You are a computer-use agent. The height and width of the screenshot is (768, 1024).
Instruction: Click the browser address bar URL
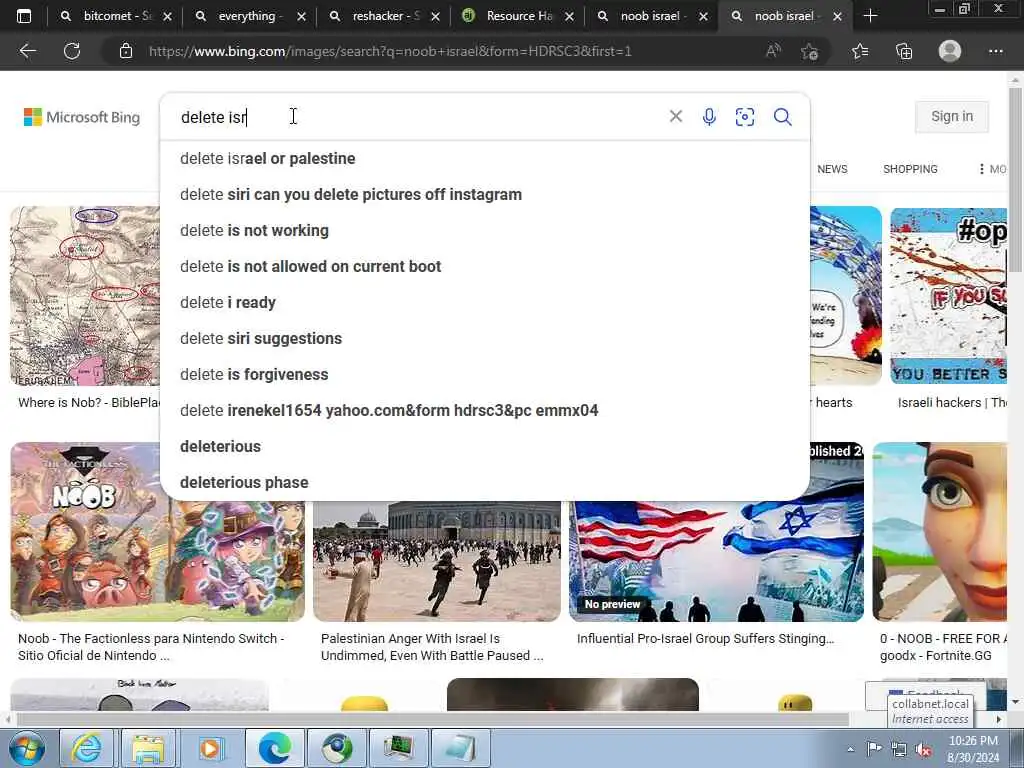(390, 51)
